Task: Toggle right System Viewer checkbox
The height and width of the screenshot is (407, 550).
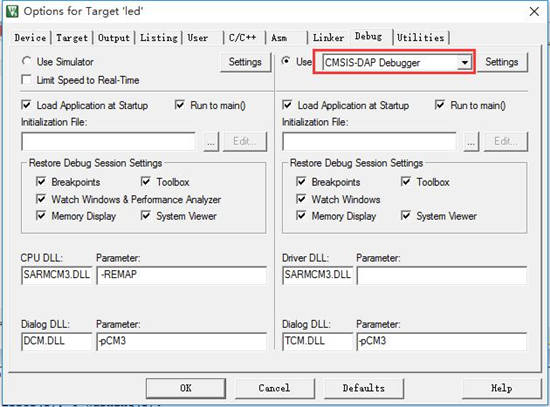Action: 406,215
